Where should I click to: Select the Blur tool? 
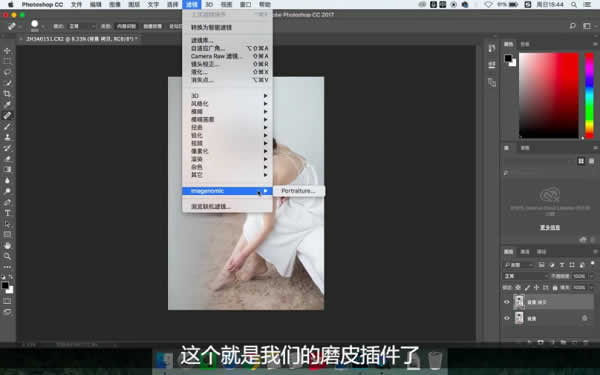[7, 180]
